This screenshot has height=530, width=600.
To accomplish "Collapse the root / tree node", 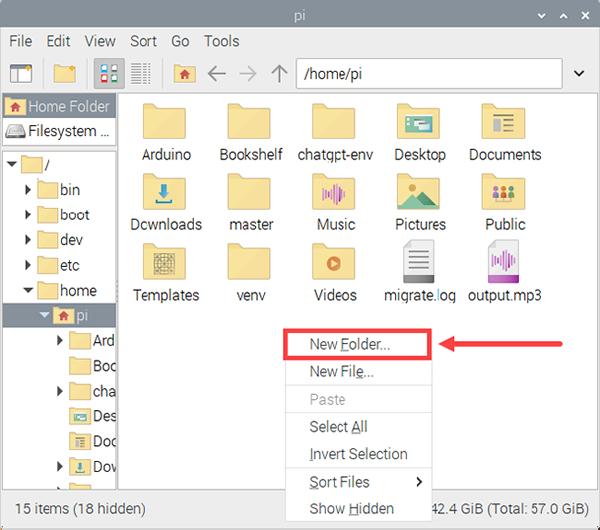I will coord(12,165).
